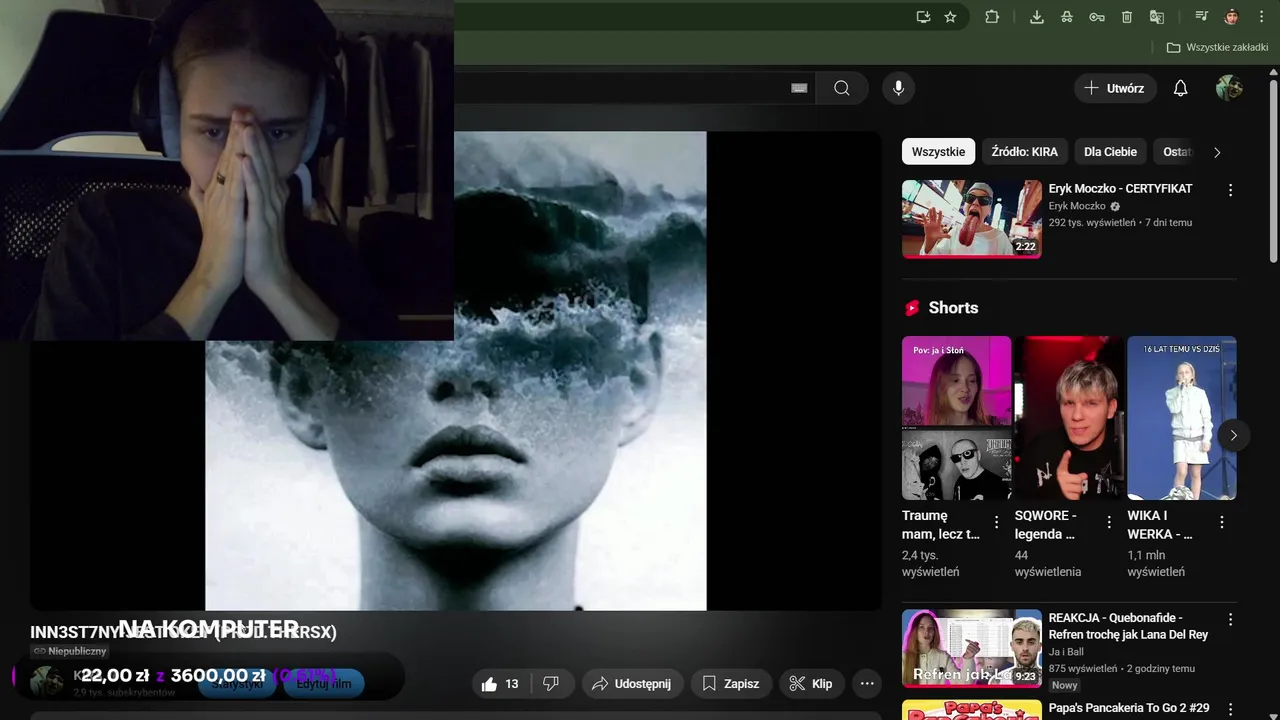Open the browser extensions puzzle icon
Image resolution: width=1280 pixels, height=720 pixels.
click(x=992, y=17)
